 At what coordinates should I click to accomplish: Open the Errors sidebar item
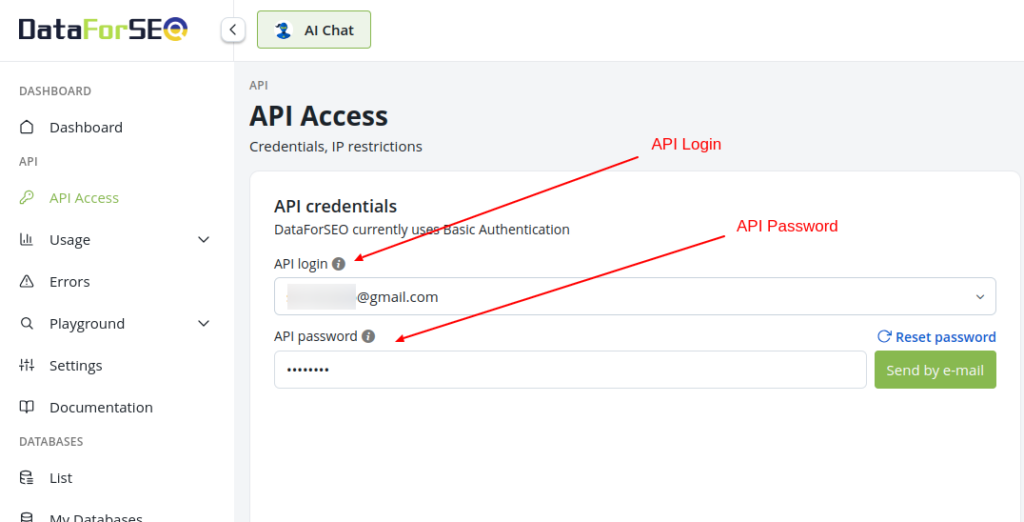pos(70,282)
